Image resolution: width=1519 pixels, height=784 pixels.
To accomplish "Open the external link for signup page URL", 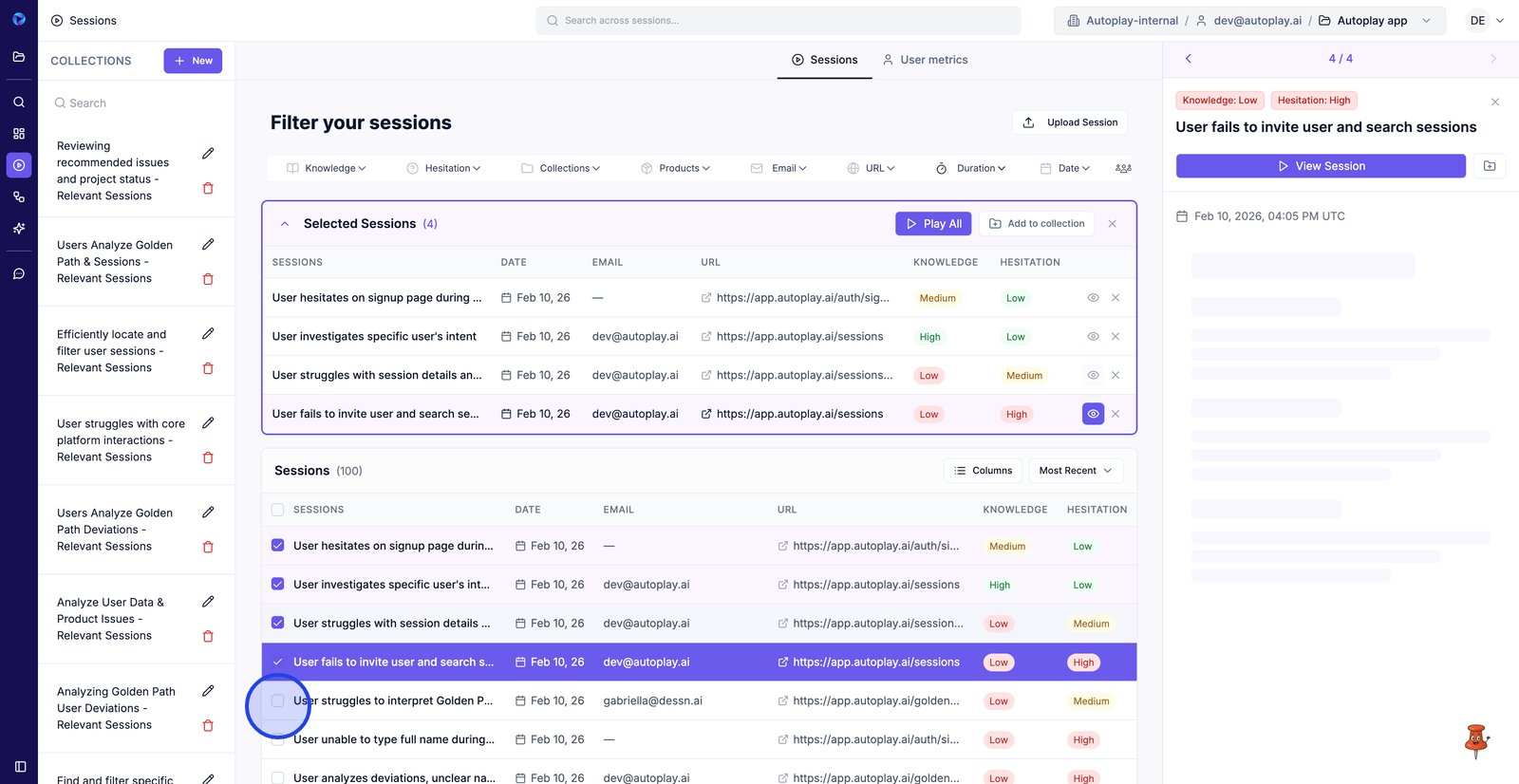I will tap(706, 298).
